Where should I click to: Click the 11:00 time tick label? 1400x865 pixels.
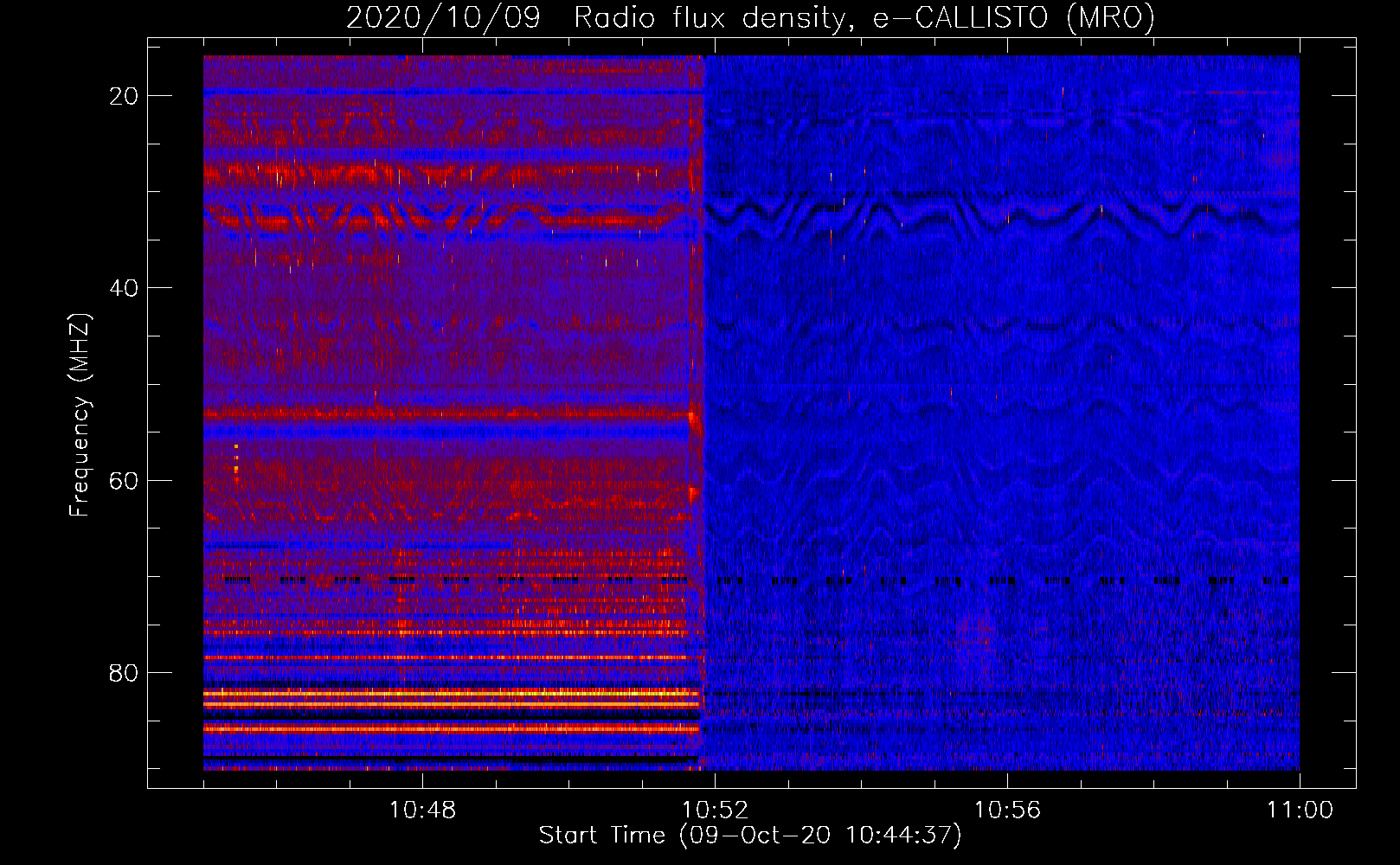tap(1300, 810)
